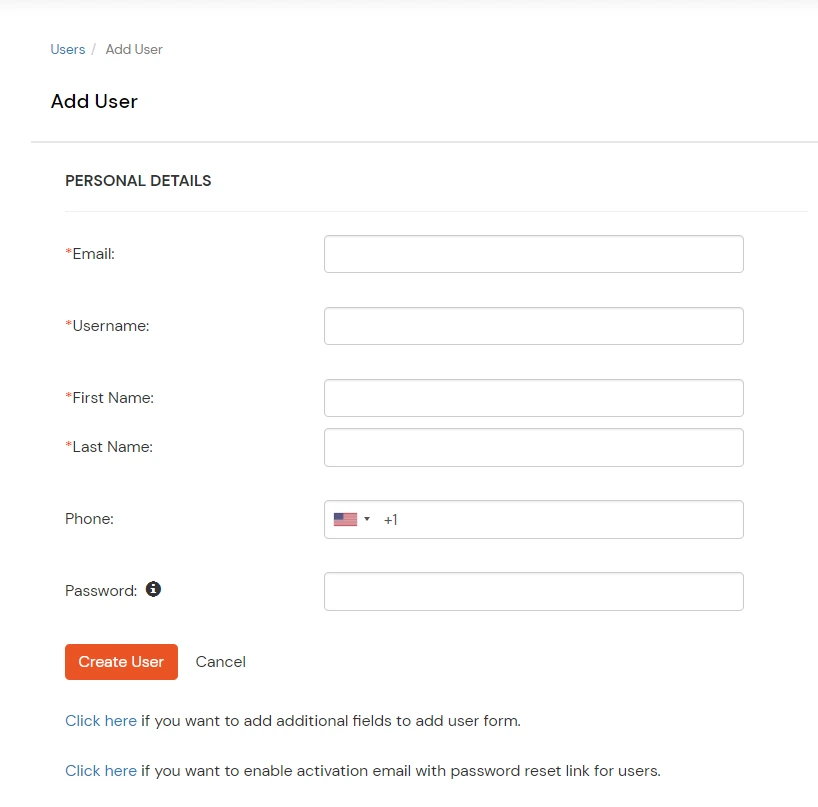This screenshot has width=818, height=807.
Task: Focus the First Name text field
Action: (x=533, y=397)
